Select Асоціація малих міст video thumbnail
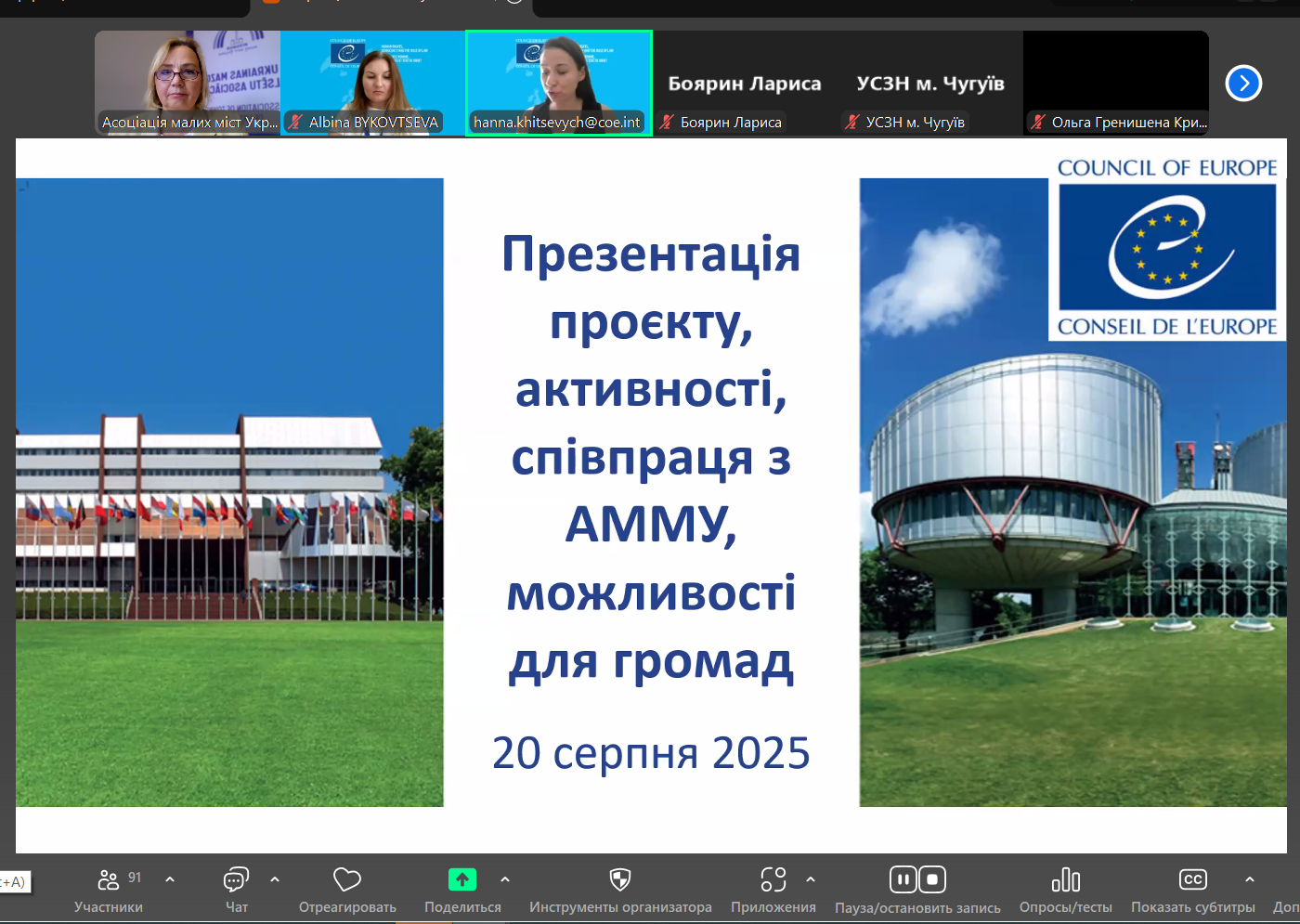1300x924 pixels. (188, 83)
